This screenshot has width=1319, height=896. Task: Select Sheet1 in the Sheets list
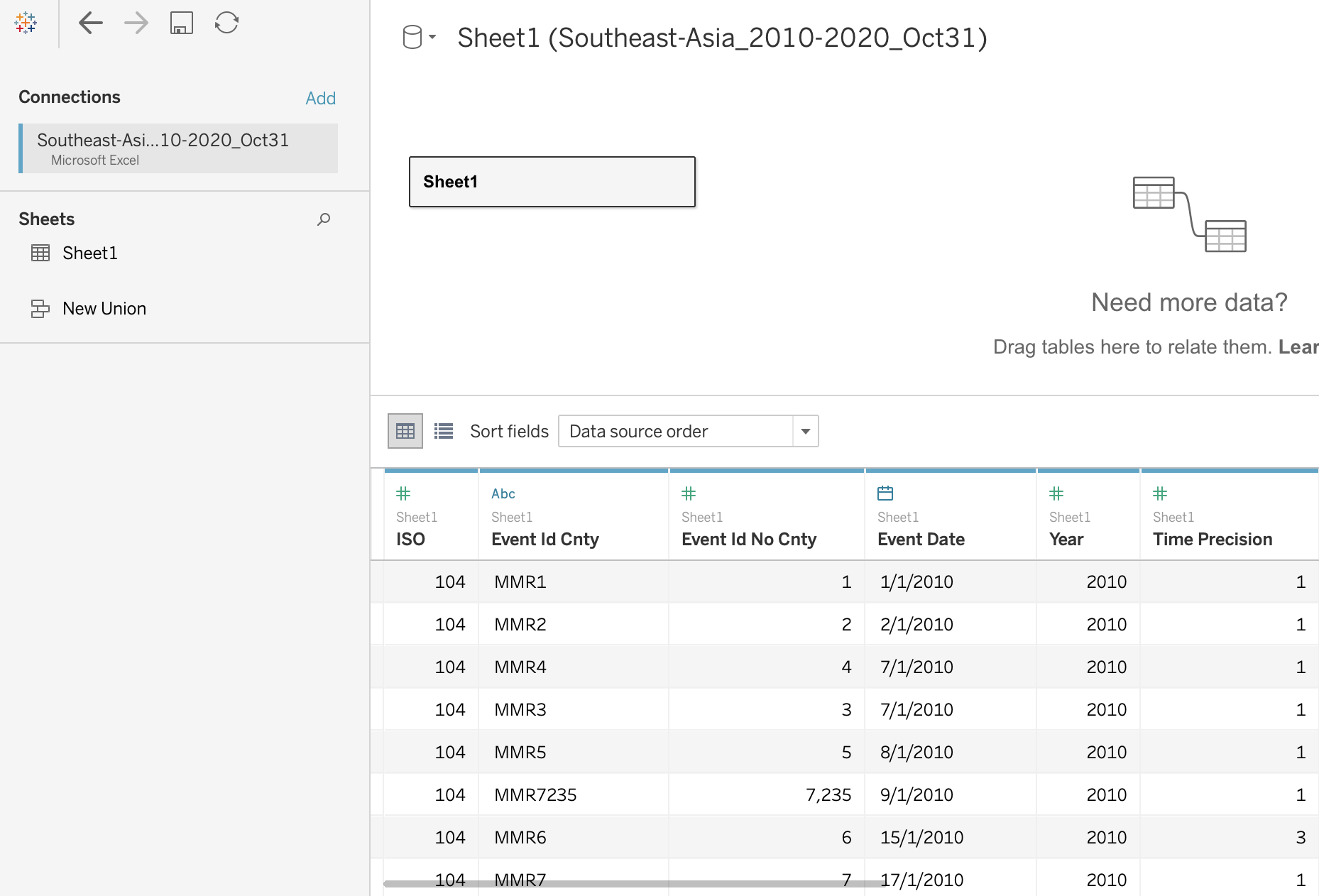(89, 253)
